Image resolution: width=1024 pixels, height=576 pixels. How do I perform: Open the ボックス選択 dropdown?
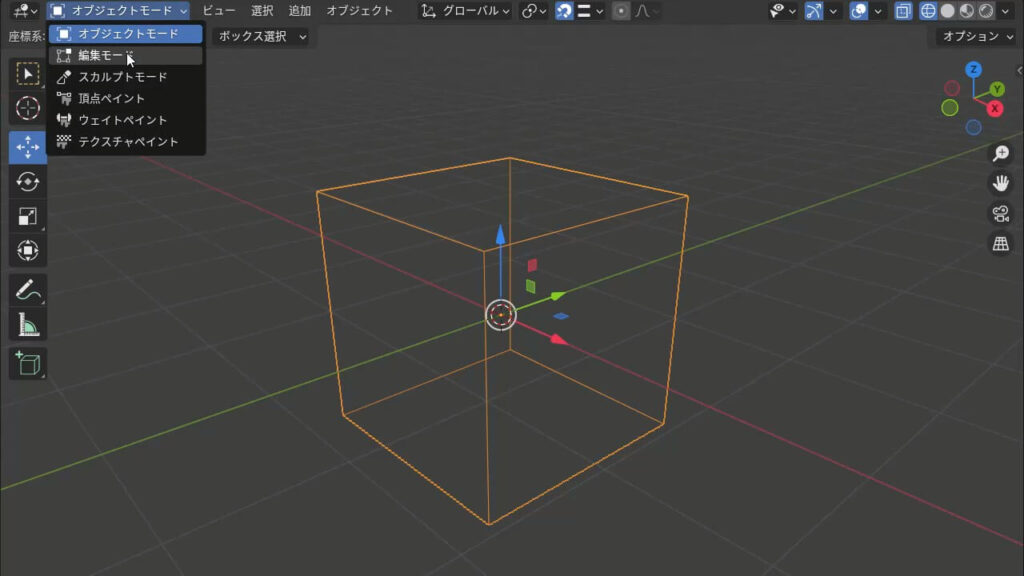(x=261, y=37)
